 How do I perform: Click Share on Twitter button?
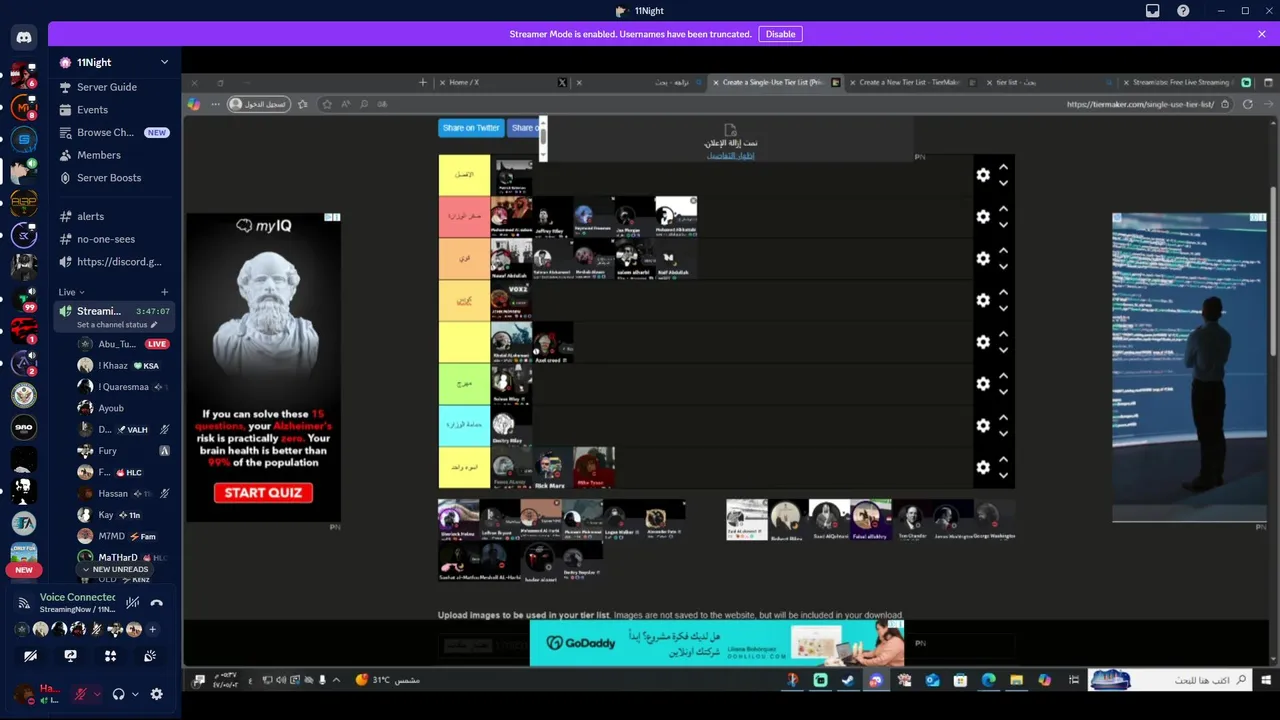coord(471,128)
